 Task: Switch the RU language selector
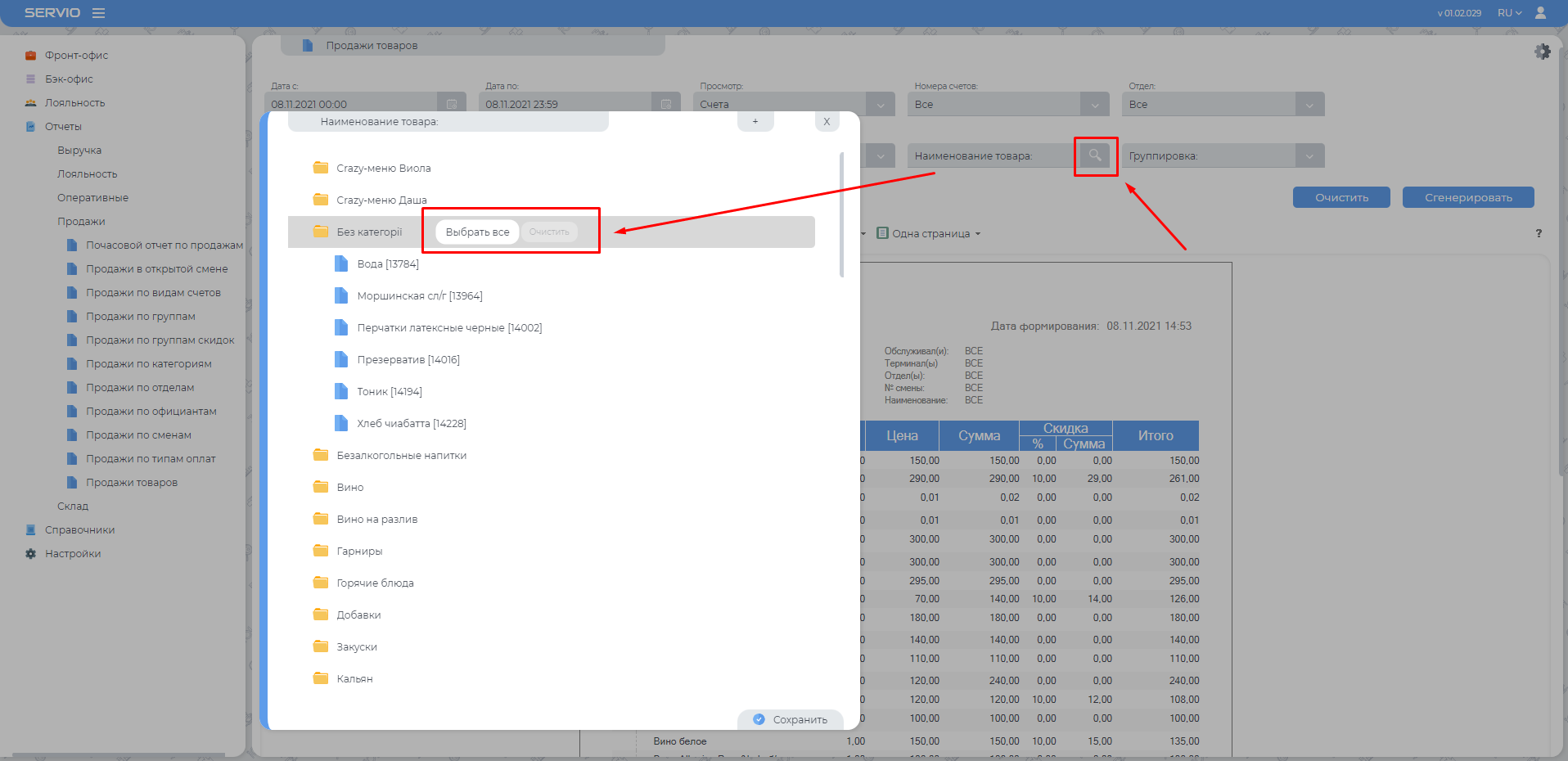click(x=1509, y=13)
